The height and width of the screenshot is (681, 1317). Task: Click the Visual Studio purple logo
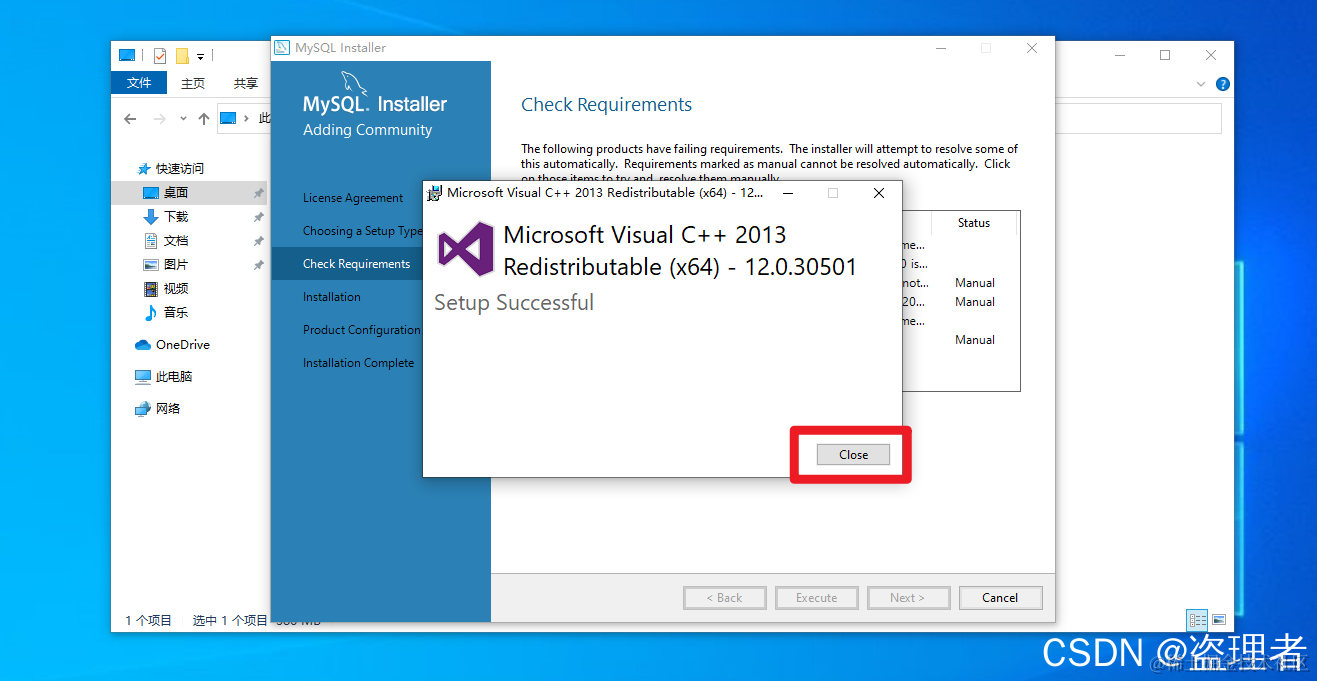466,250
